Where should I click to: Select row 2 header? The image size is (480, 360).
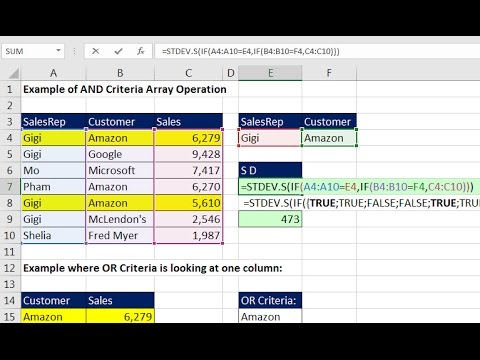pos(10,105)
